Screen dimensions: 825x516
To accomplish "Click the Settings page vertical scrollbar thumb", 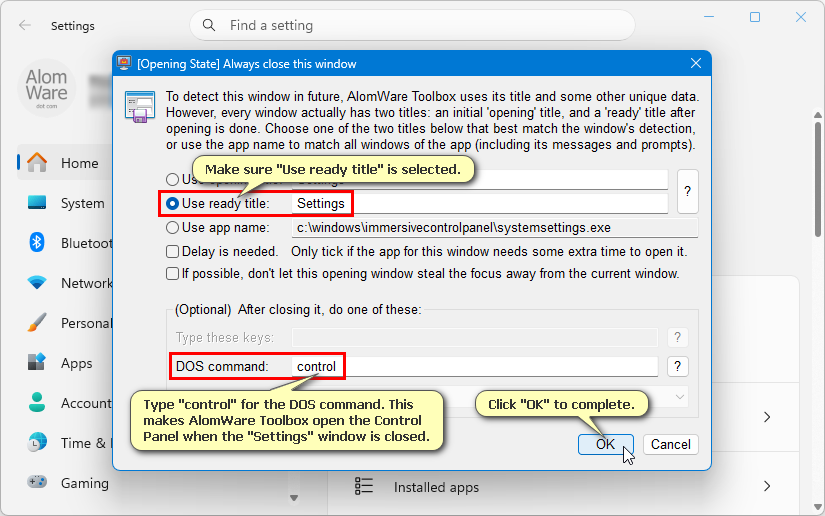I will [817, 179].
